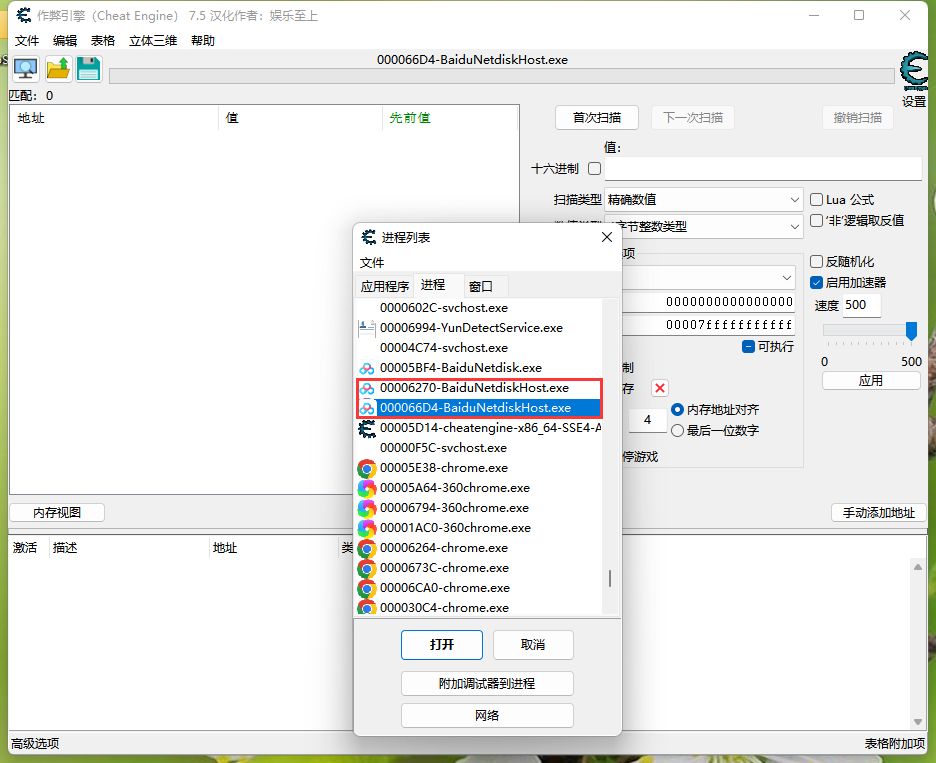The height and width of the screenshot is (763, 936).
Task: Select the 最后一位数字 radio button
Action: point(677,430)
